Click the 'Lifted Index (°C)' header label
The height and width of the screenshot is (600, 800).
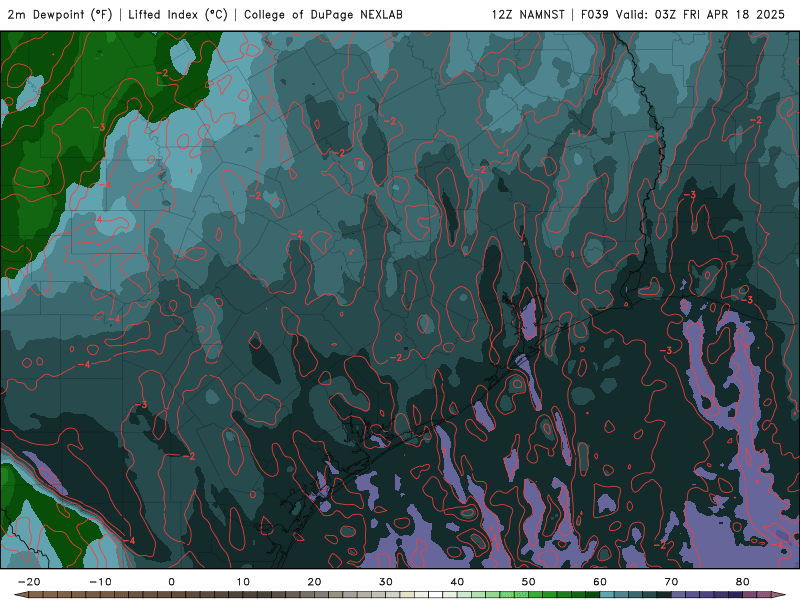[x=178, y=14]
